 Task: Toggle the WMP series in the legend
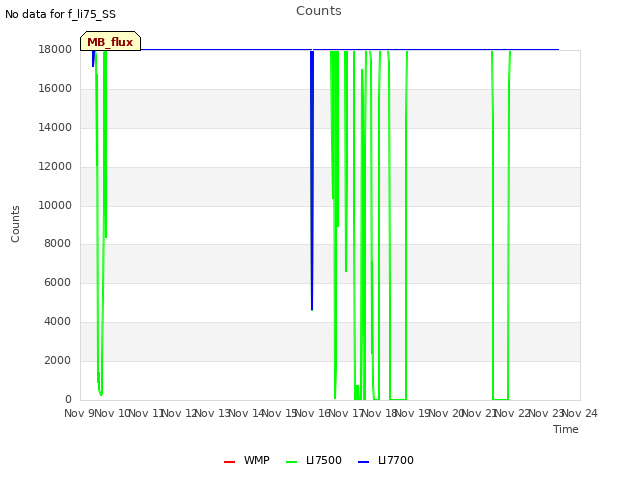(247, 460)
